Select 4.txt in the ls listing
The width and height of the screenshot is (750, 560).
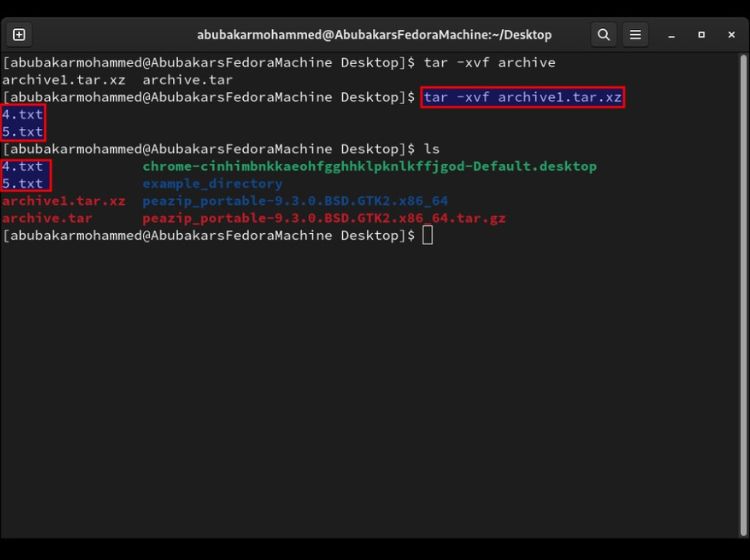[23, 166]
